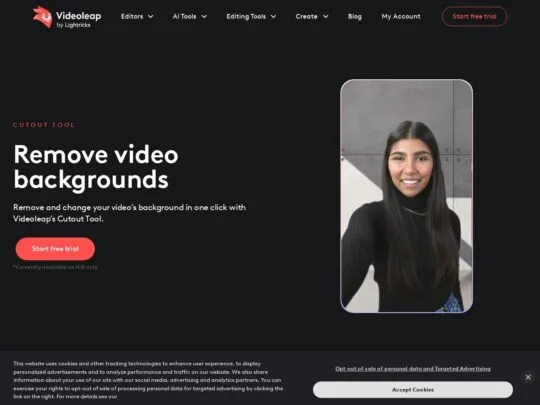The image size is (540, 405).
Task: Click the phone preview video thumbnail
Action: [406, 196]
